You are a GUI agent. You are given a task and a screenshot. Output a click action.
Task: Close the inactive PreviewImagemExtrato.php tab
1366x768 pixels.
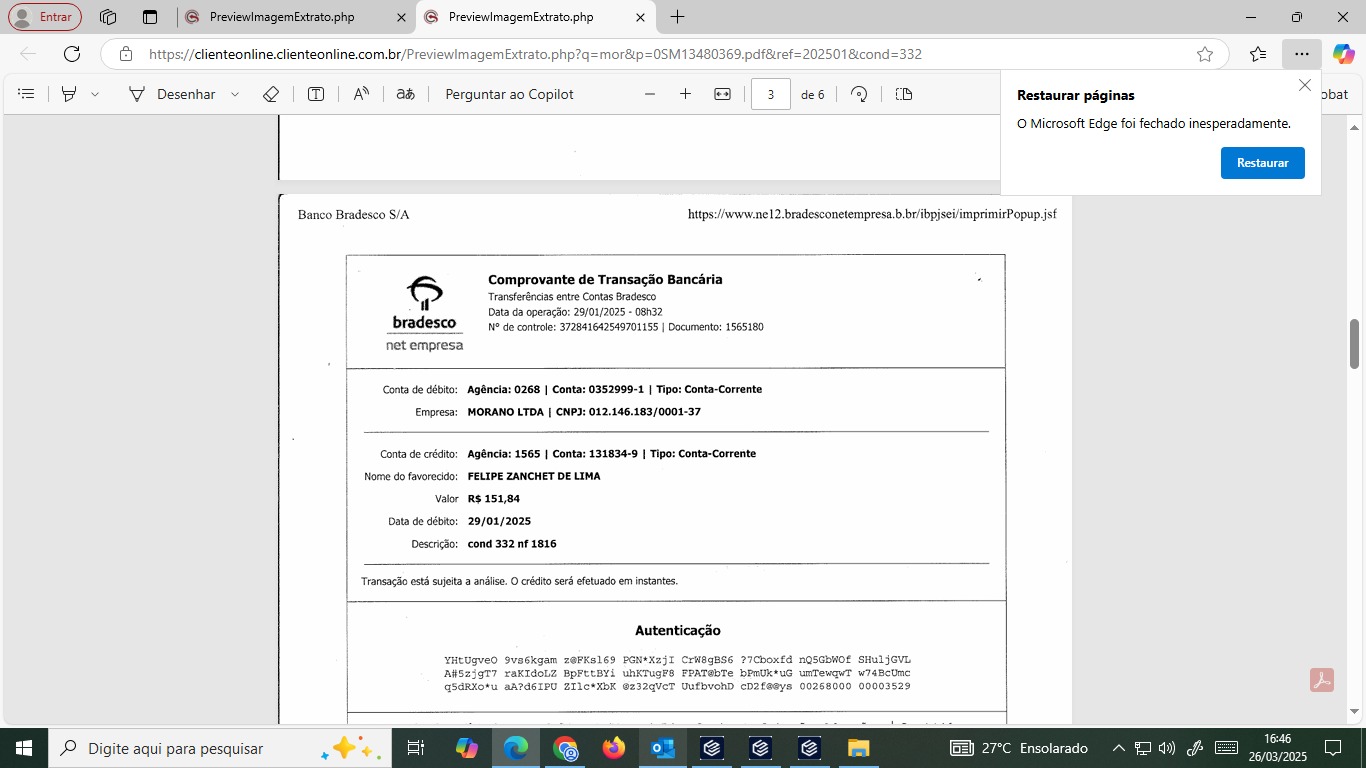pyautogui.click(x=401, y=17)
